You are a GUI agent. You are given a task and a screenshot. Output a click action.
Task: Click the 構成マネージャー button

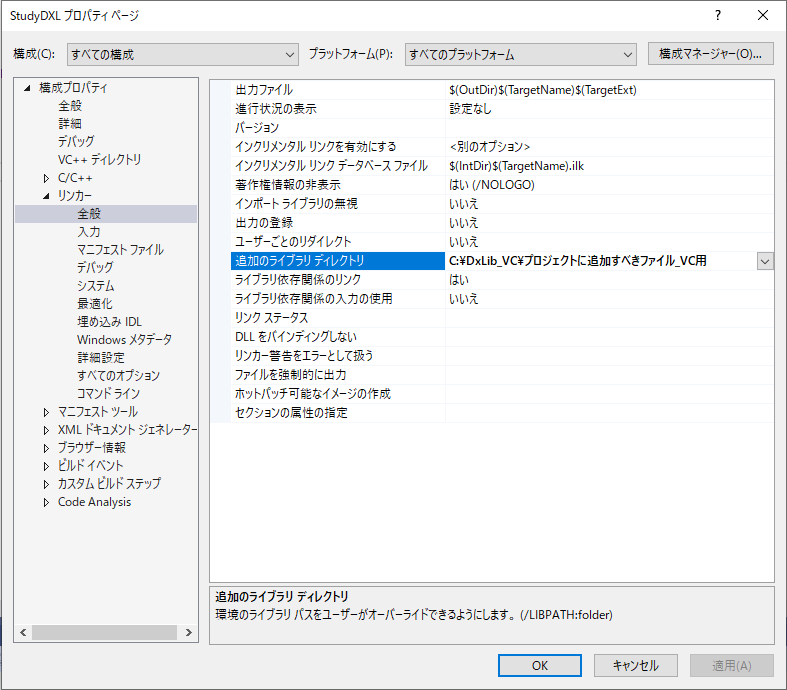(x=711, y=54)
